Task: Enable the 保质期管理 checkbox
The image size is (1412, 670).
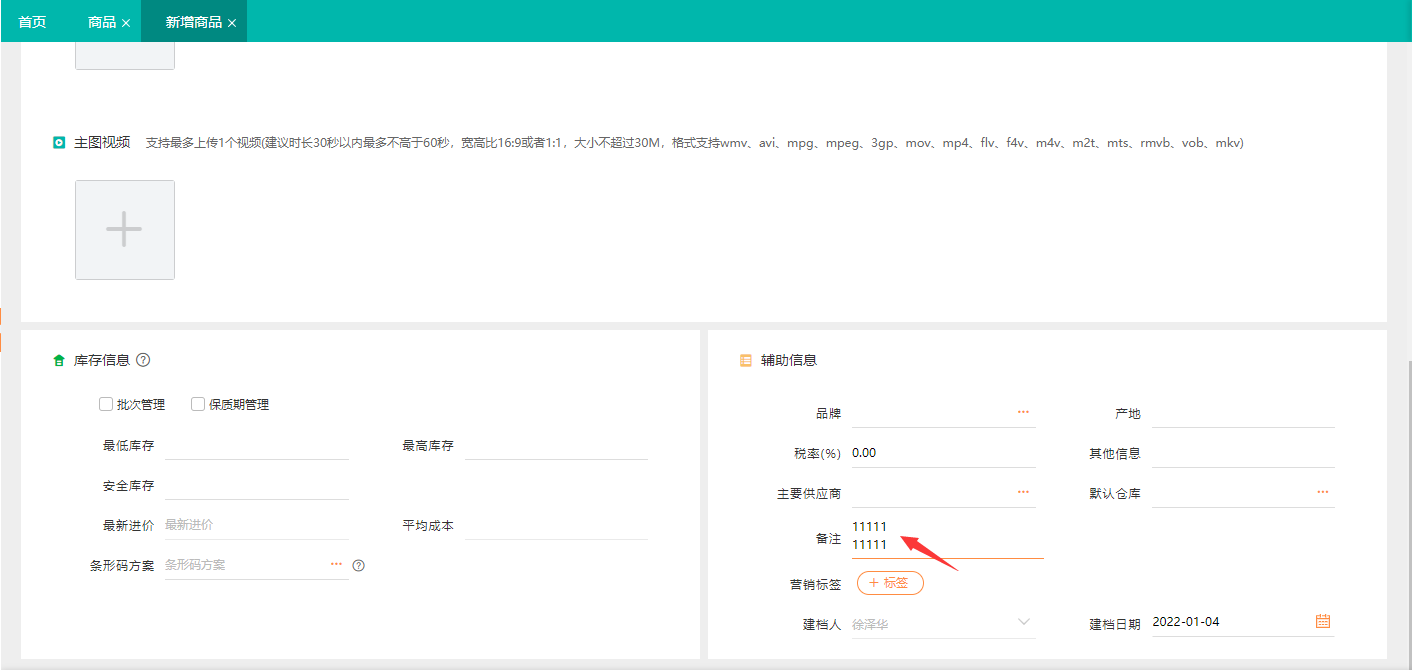Action: click(x=197, y=403)
